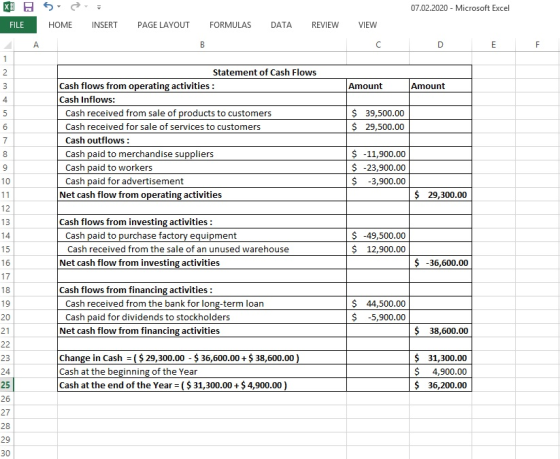This screenshot has width=560, height=459.
Task: Click the $ 29,300.00 total cell
Action: click(440, 195)
